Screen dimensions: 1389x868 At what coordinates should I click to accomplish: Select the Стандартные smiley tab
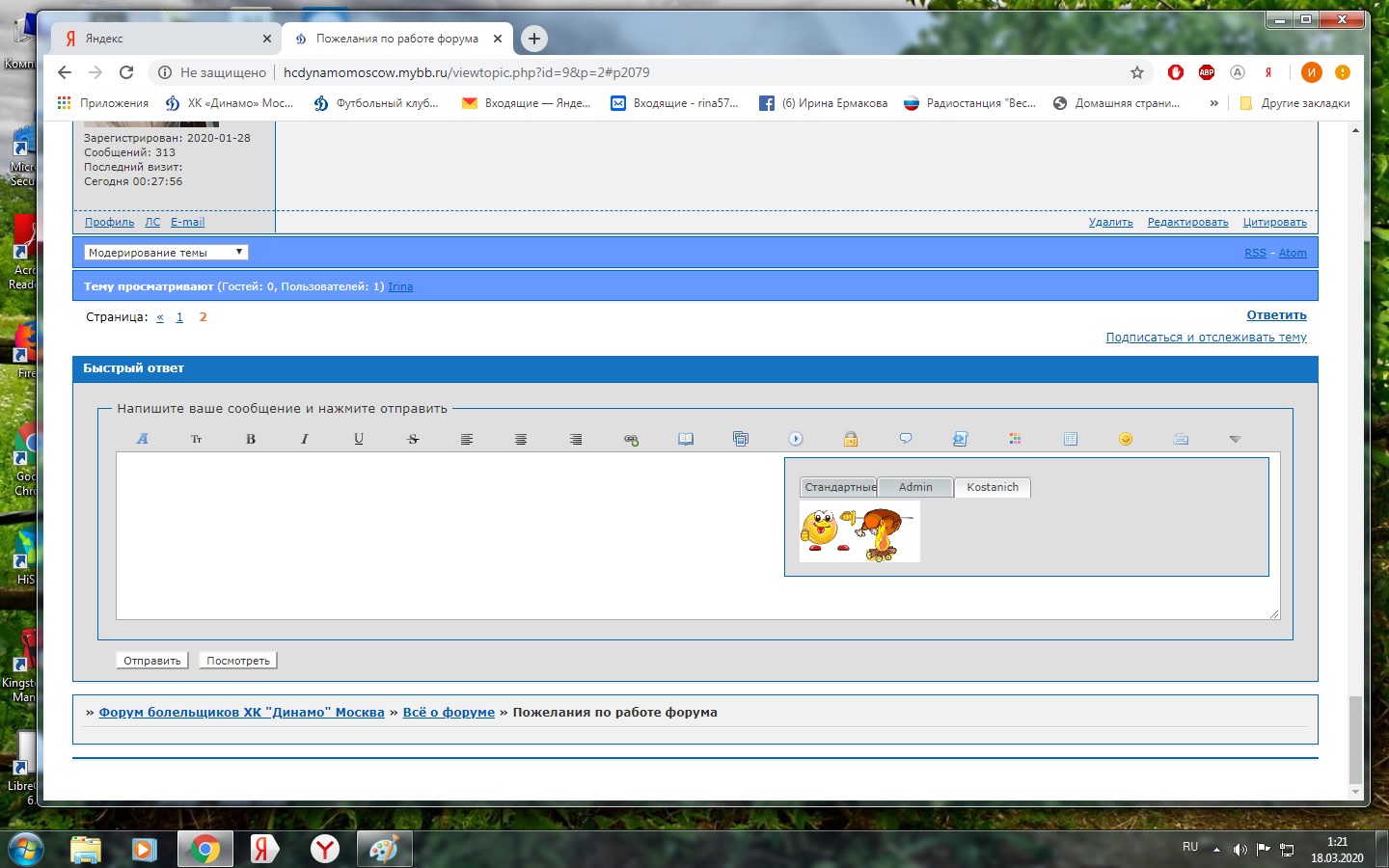coord(838,487)
